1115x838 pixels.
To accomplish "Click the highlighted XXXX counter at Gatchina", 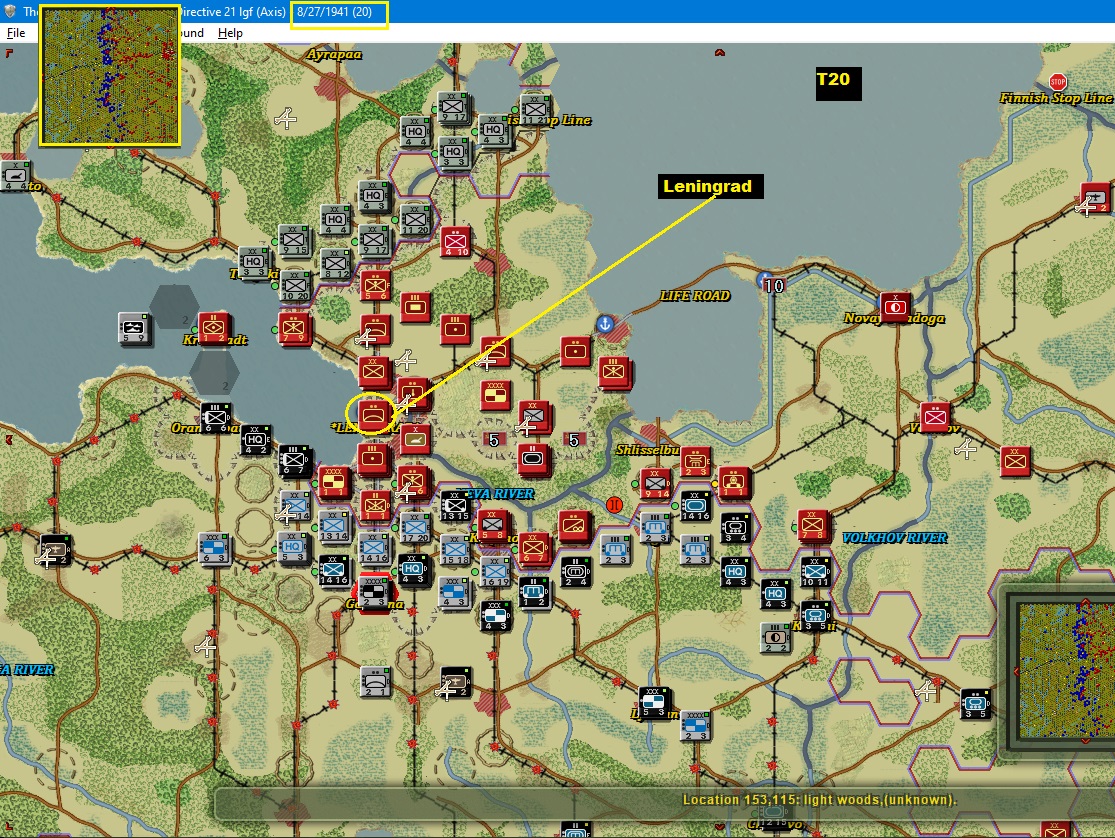I will click(x=374, y=593).
